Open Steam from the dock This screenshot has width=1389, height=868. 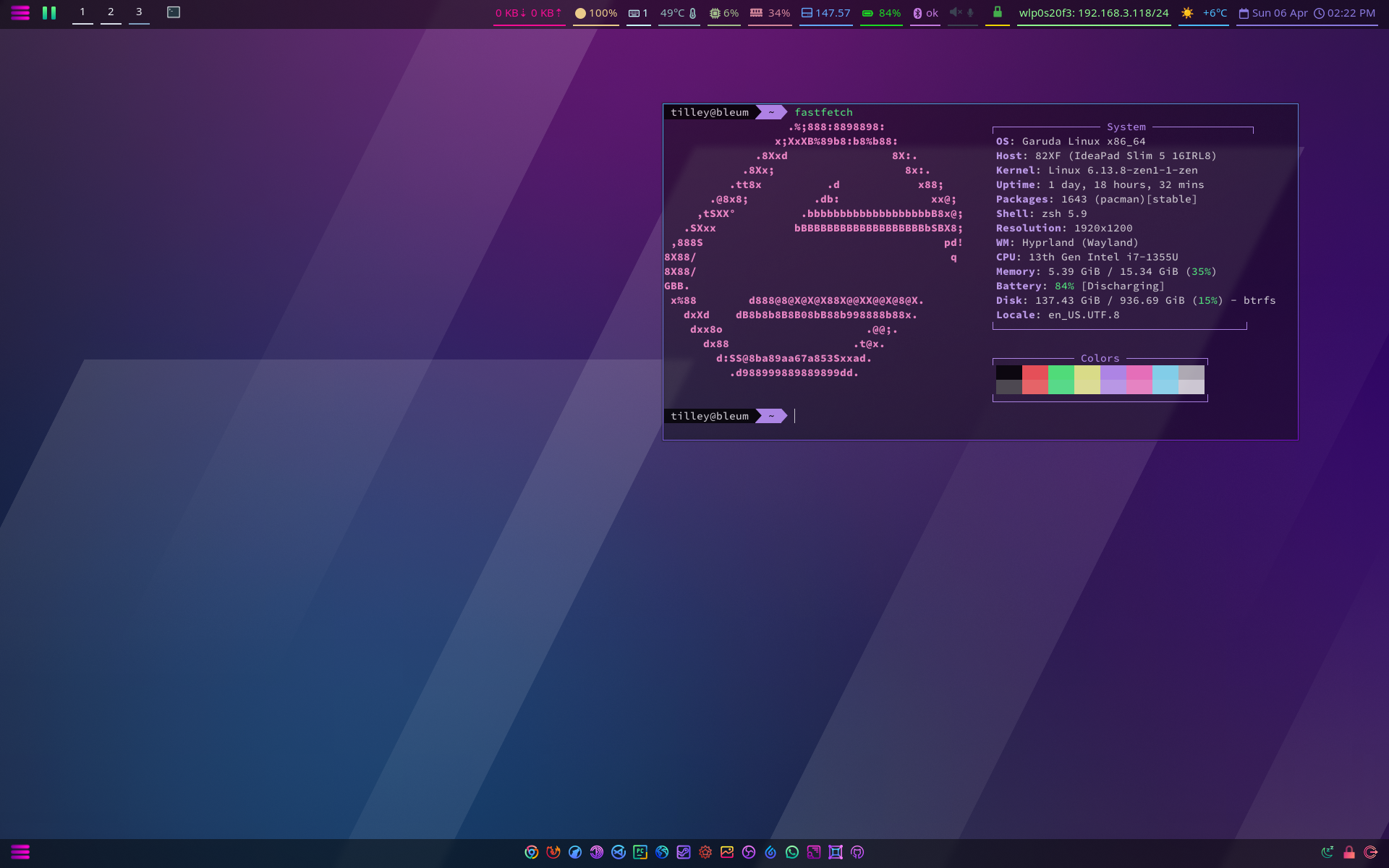coord(684,852)
